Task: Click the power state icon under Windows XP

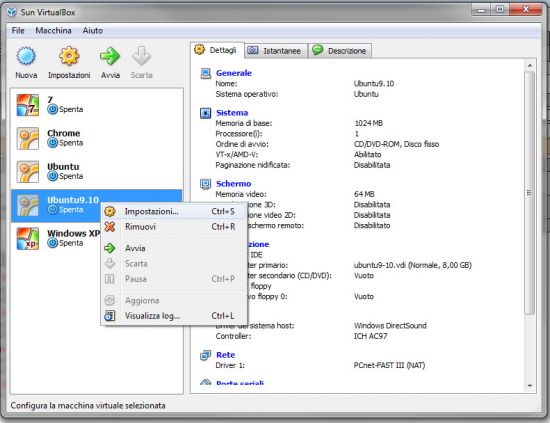Action: coord(53,243)
